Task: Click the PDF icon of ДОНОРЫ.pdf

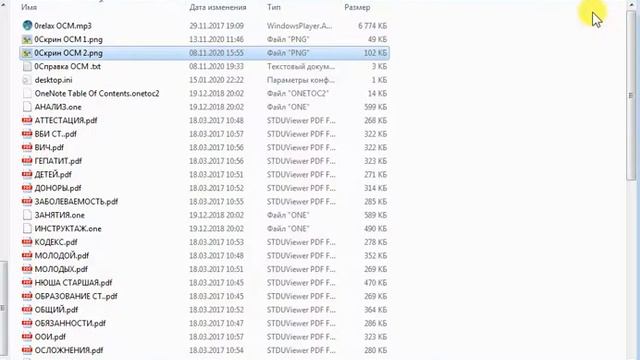Action: (x=27, y=188)
